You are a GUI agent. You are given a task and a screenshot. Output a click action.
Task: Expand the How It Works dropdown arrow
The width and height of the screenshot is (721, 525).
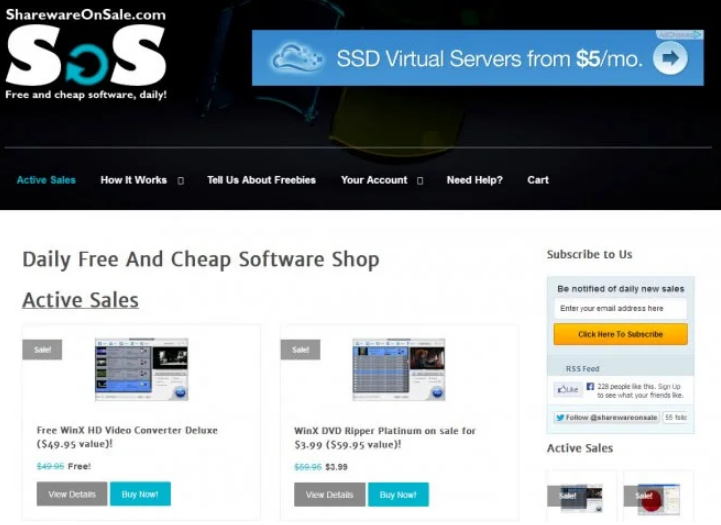pyautogui.click(x=181, y=181)
